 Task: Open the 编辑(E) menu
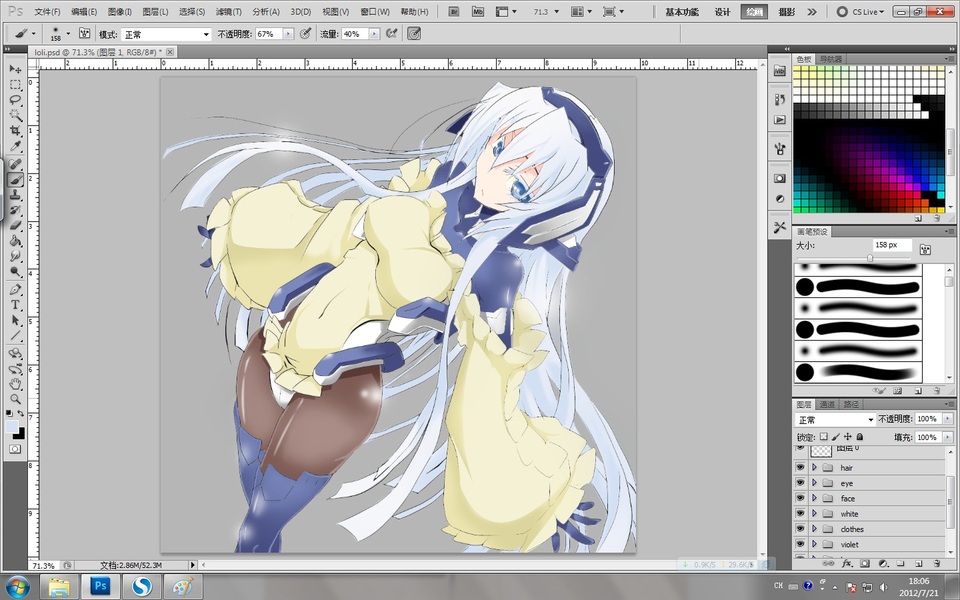[84, 12]
